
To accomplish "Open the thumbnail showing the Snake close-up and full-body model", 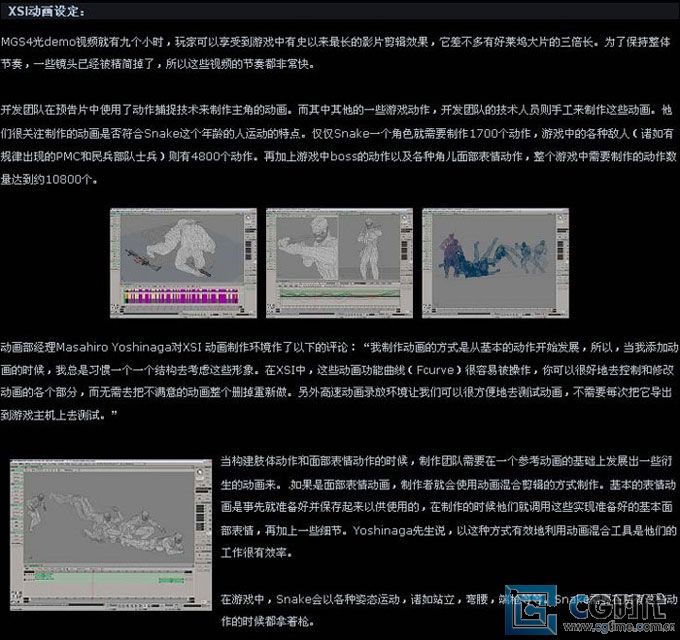I will point(339,263).
